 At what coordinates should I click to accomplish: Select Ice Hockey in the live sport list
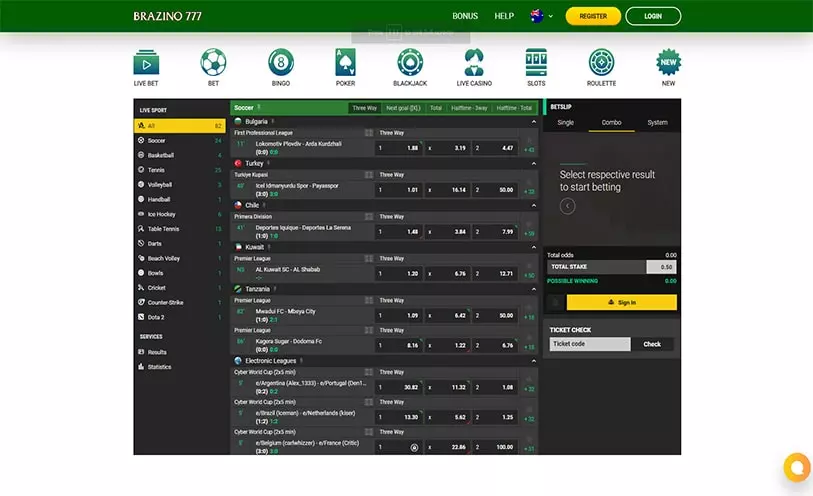click(179, 214)
